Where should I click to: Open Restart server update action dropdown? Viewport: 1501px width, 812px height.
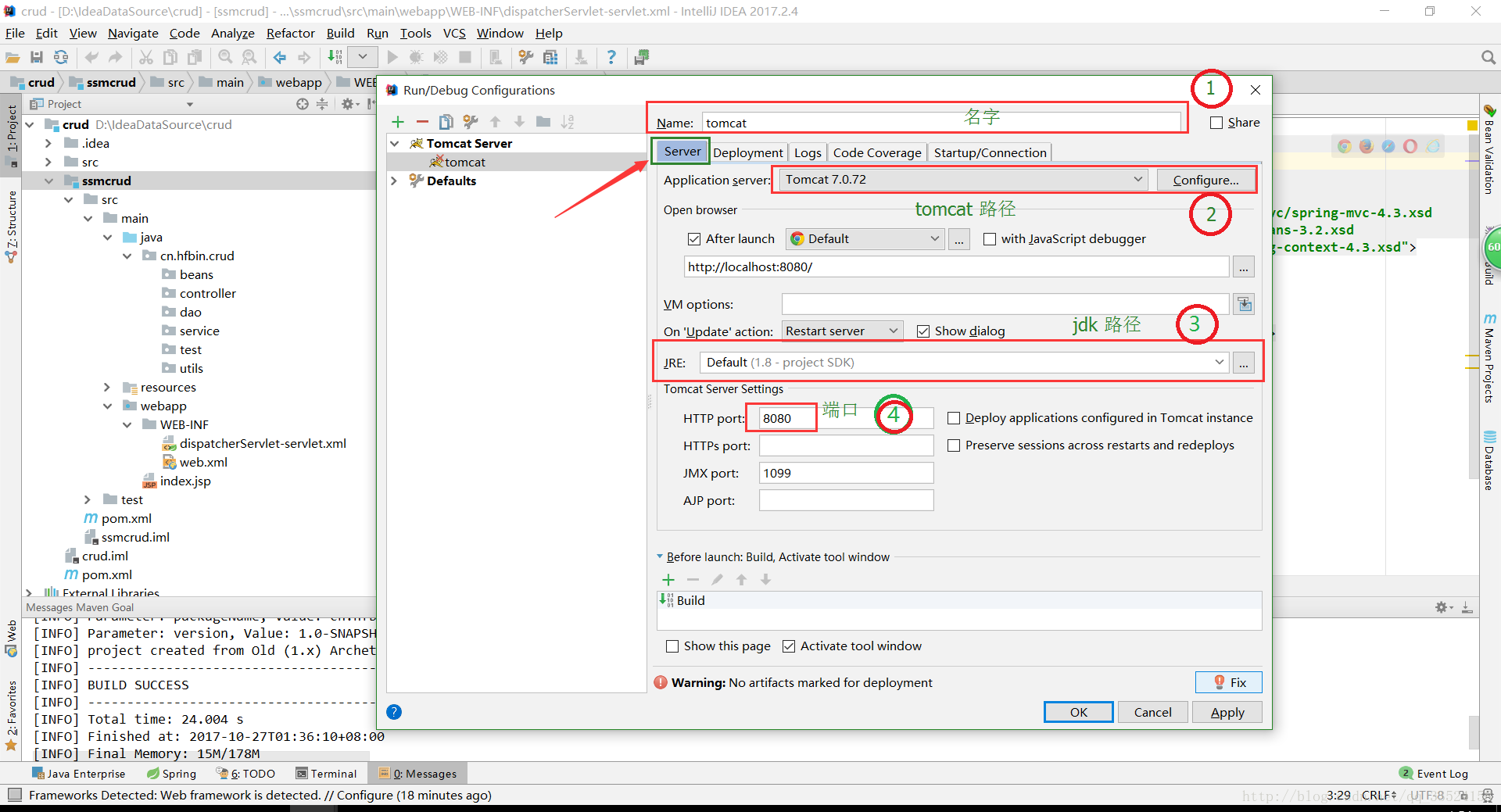coord(842,331)
